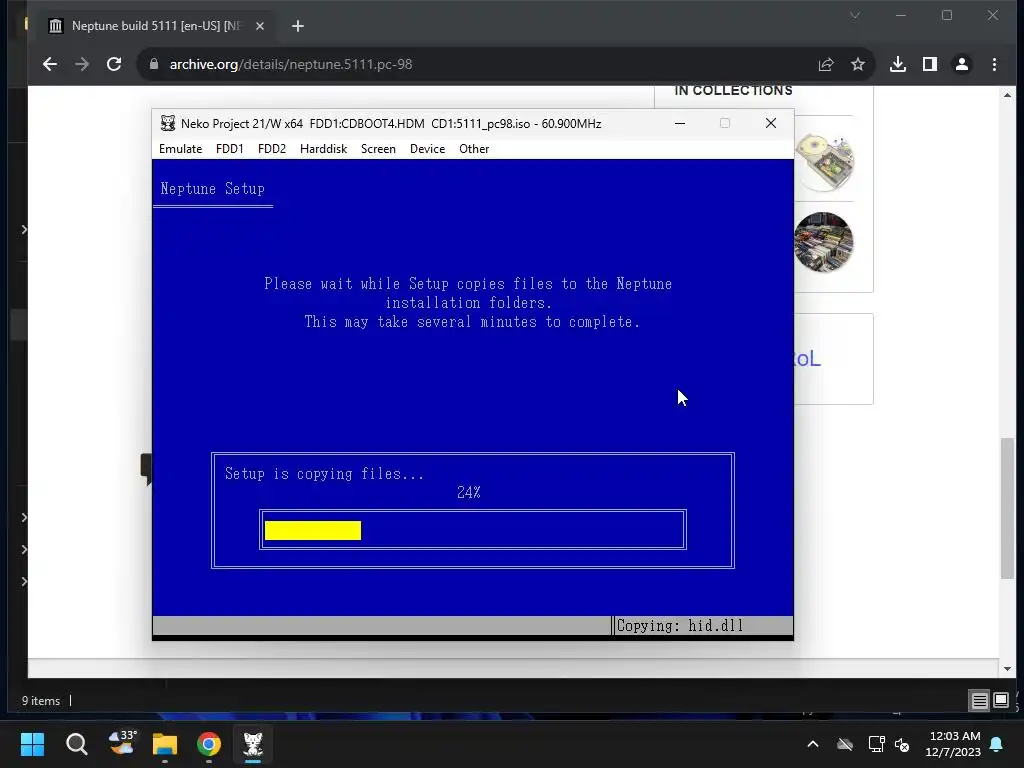The width and height of the screenshot is (1024, 768).
Task: Open the FDD1 menu
Action: [x=230, y=149]
